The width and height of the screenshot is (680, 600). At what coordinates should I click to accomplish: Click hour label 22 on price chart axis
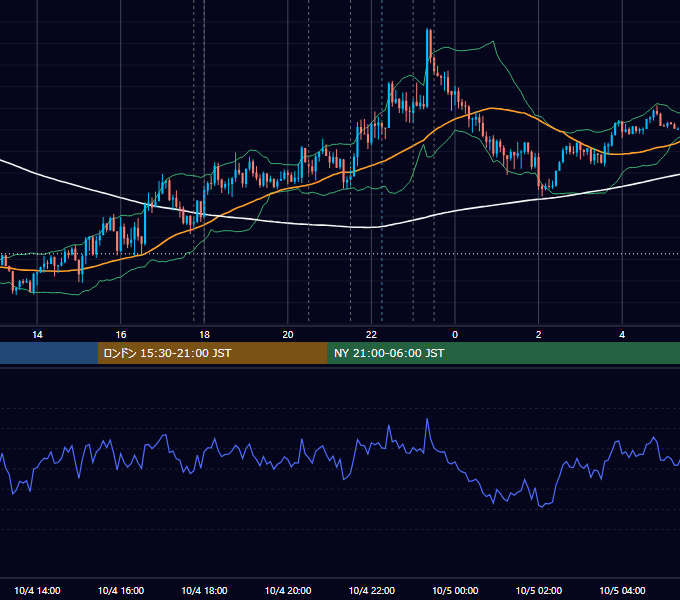click(371, 335)
